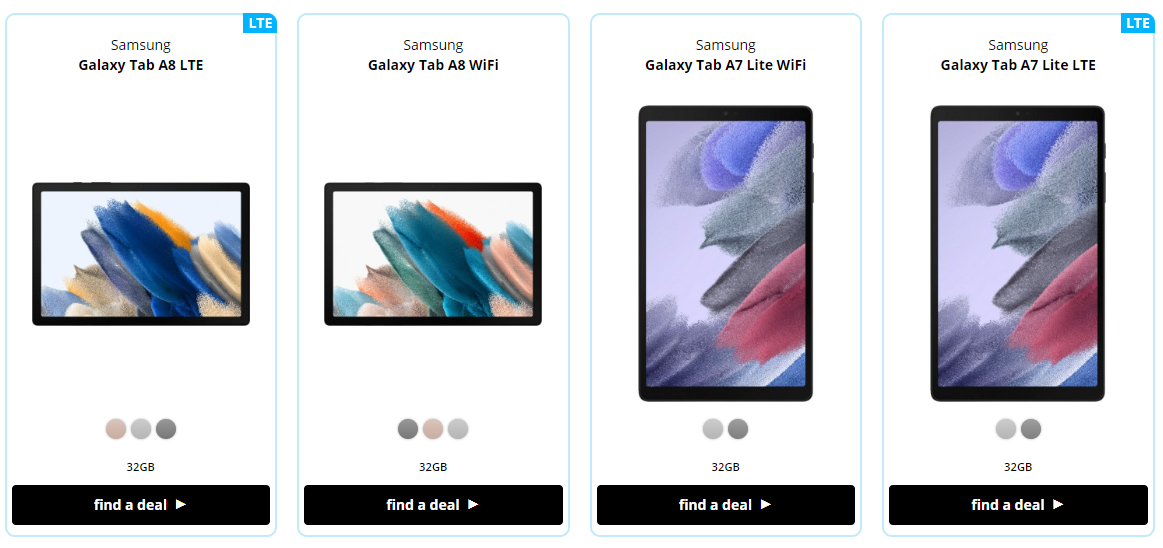
Task: Select pink color for Galaxy Tab A8 LTE
Action: tap(116, 429)
